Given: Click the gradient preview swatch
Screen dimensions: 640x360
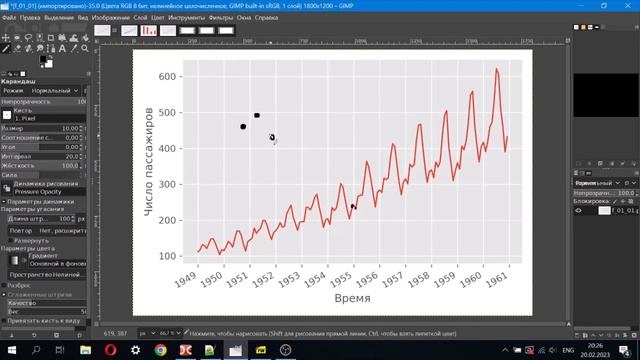Looking at the screenshot, I should (14, 260).
